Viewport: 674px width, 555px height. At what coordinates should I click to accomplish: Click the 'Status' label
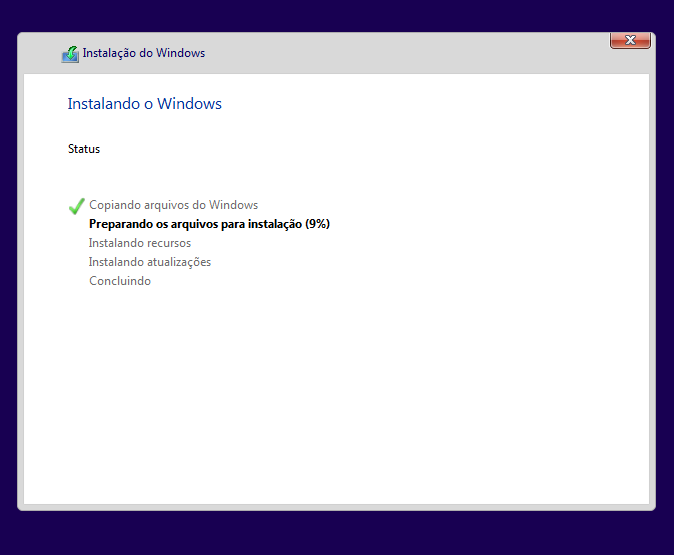(84, 149)
